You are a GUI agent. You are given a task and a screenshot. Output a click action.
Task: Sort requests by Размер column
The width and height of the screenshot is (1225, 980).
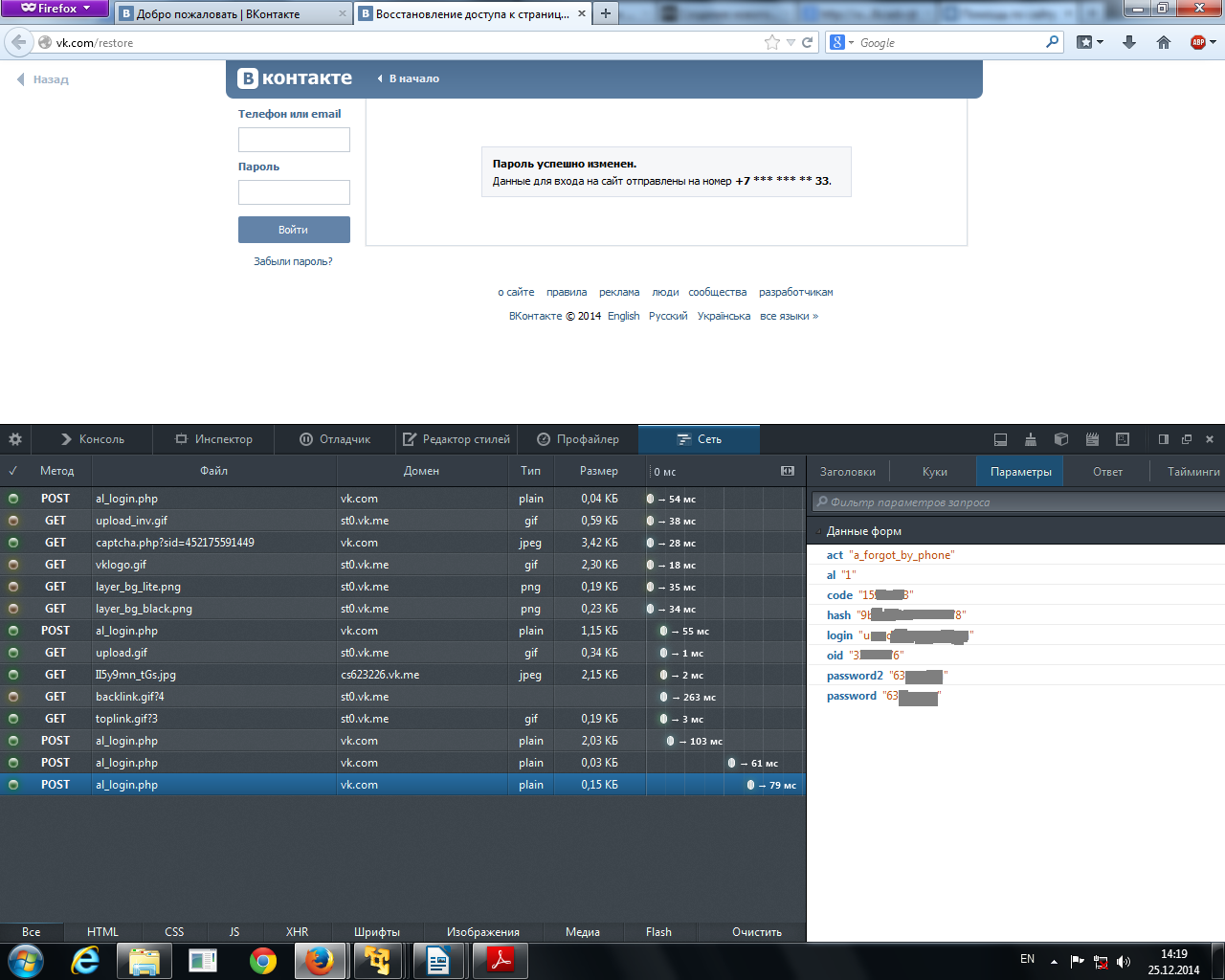pyautogui.click(x=599, y=471)
